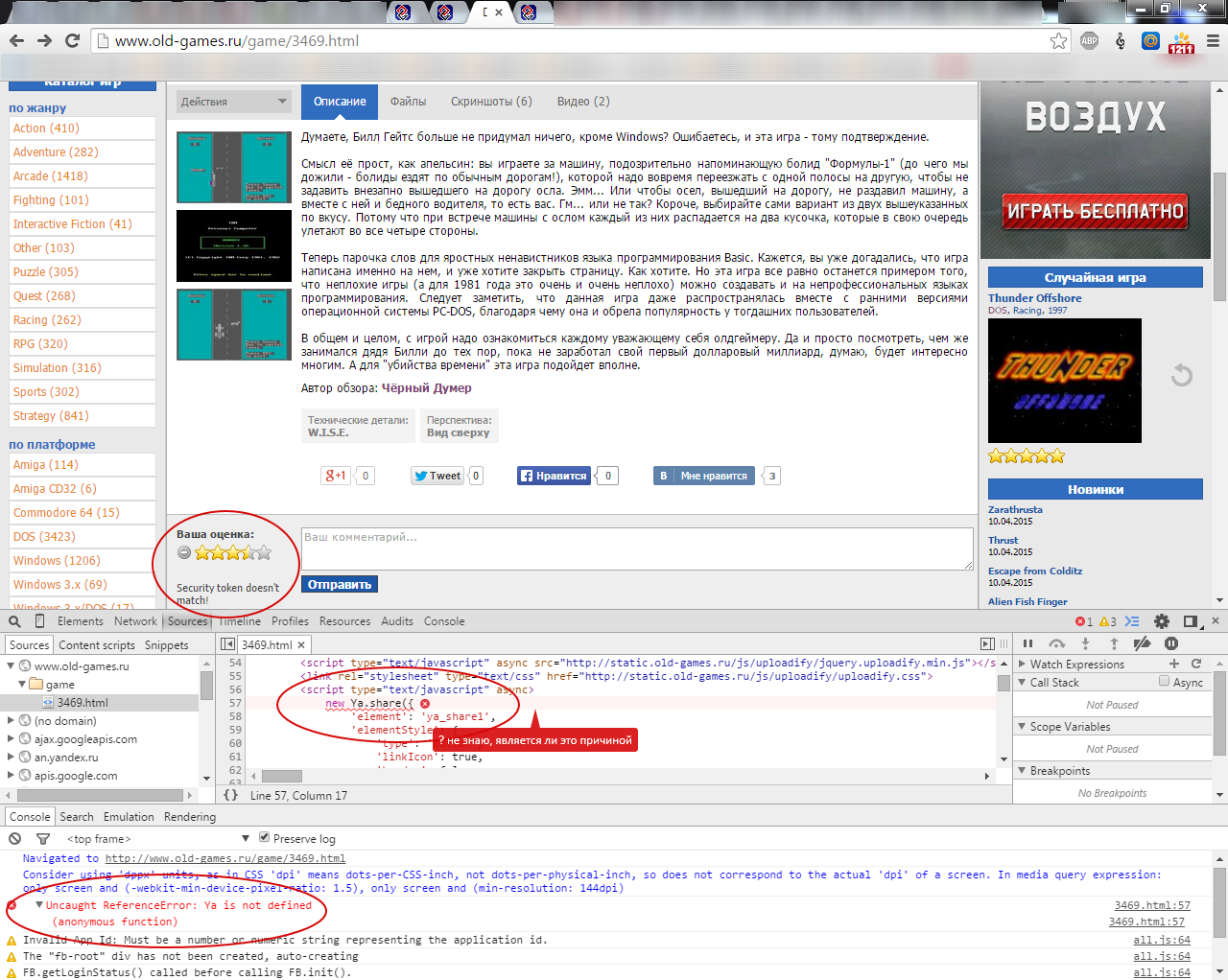Switch to the Network panel
Viewport: 1228px width, 980px height.
pos(135,621)
